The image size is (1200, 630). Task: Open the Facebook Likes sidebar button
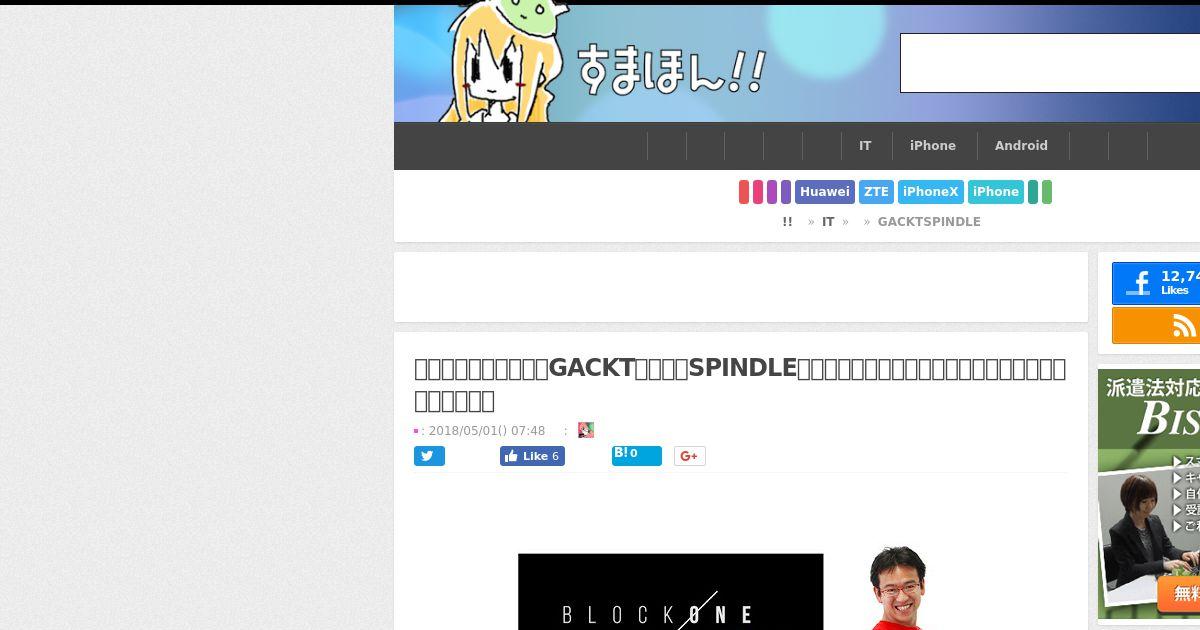tap(1156, 284)
